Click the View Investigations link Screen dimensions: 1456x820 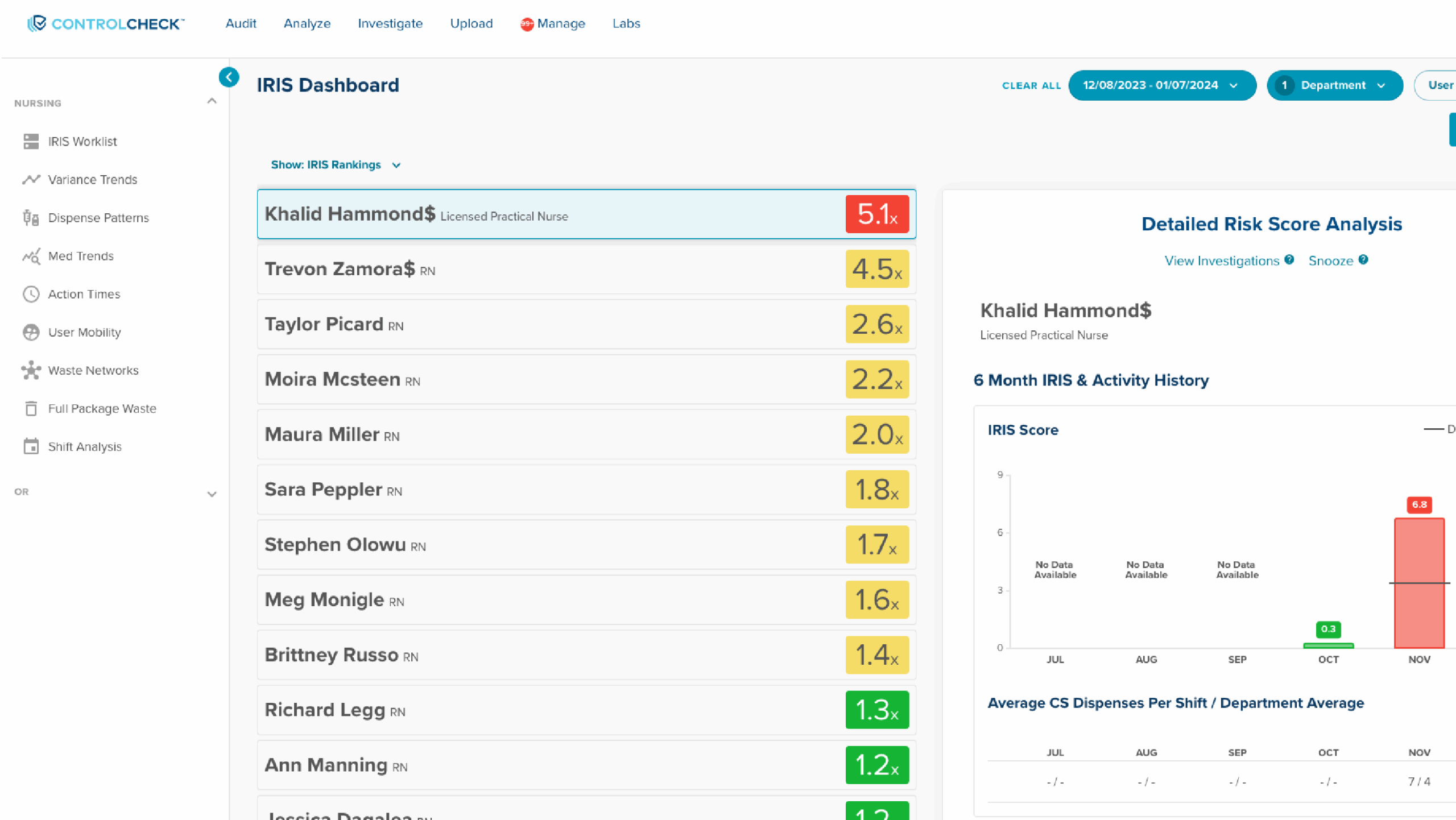coord(1221,260)
